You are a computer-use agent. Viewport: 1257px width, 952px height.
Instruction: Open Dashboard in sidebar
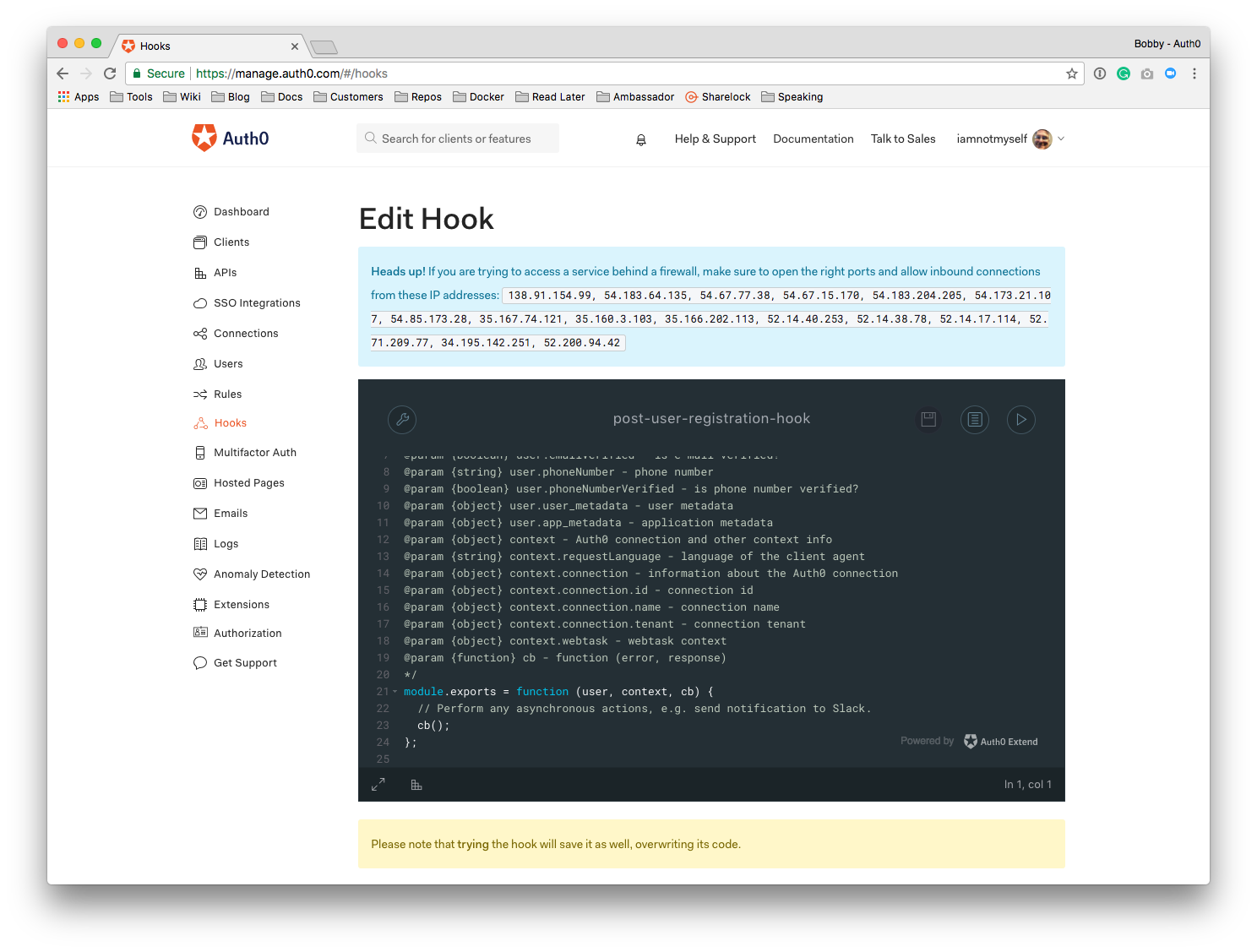point(231,212)
